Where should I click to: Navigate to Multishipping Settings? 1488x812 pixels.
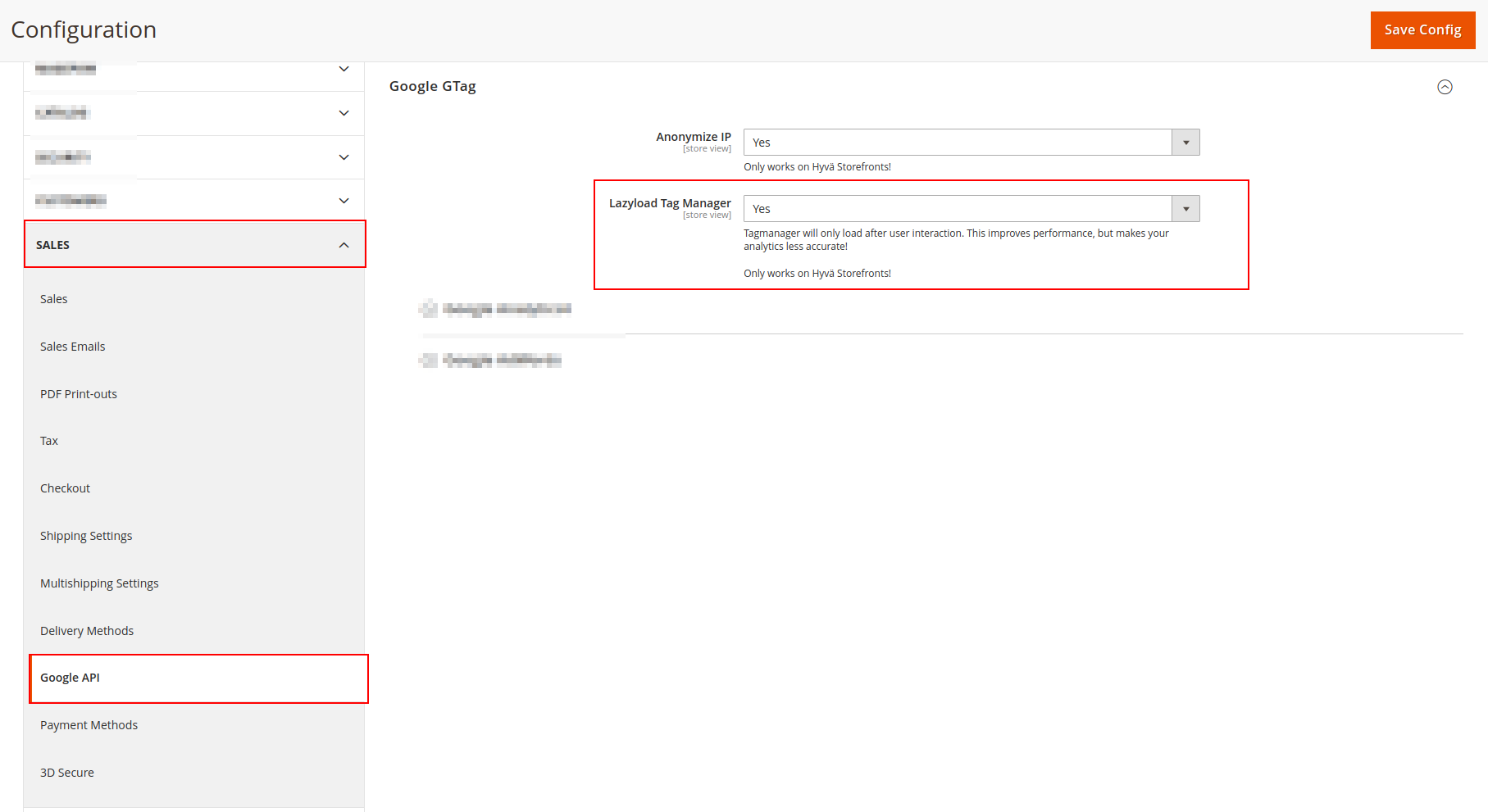click(99, 583)
